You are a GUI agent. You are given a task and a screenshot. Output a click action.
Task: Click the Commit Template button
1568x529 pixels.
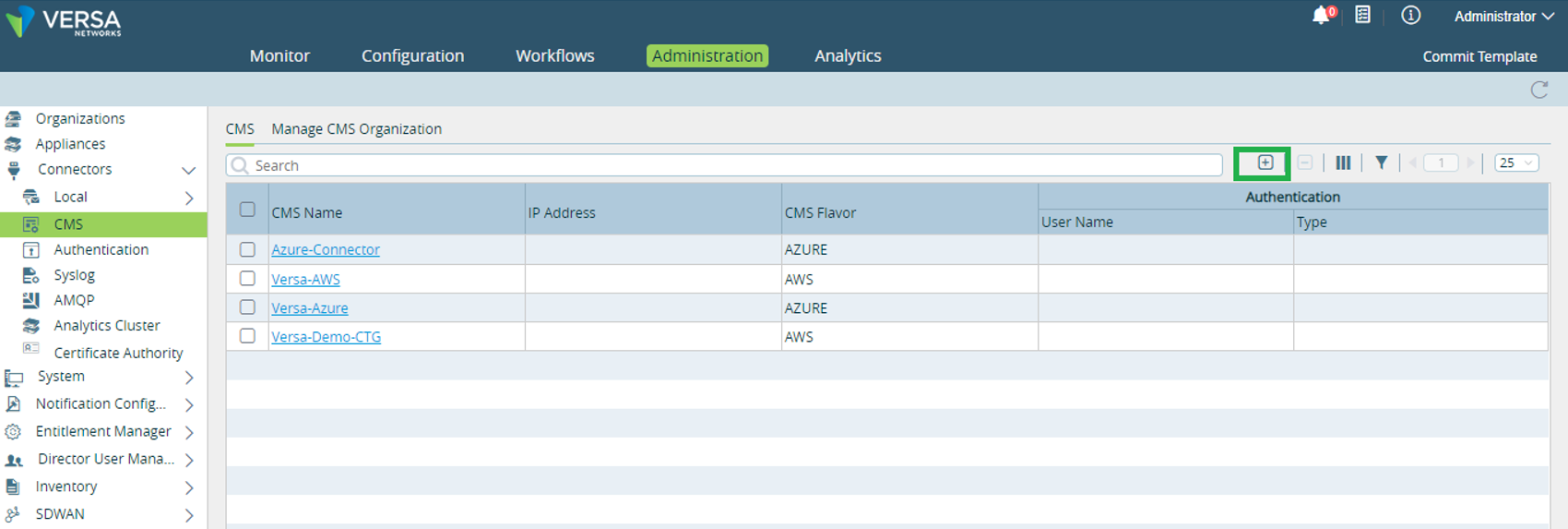tap(1479, 56)
